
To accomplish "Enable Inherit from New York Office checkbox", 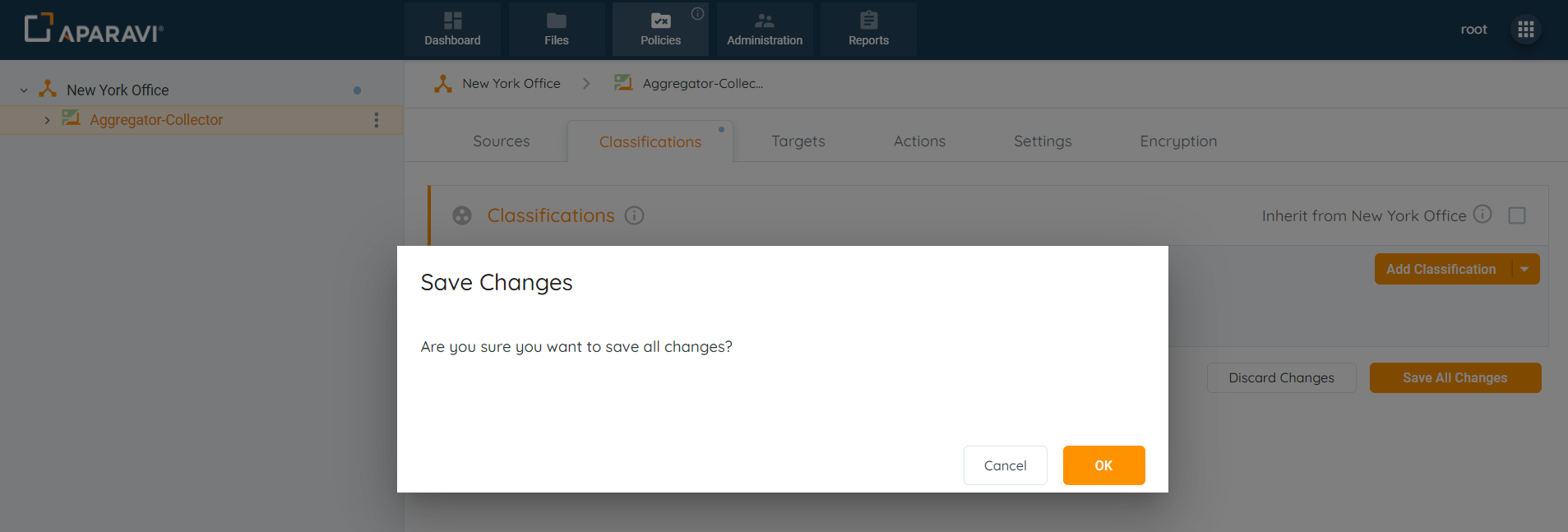I will [x=1517, y=215].
